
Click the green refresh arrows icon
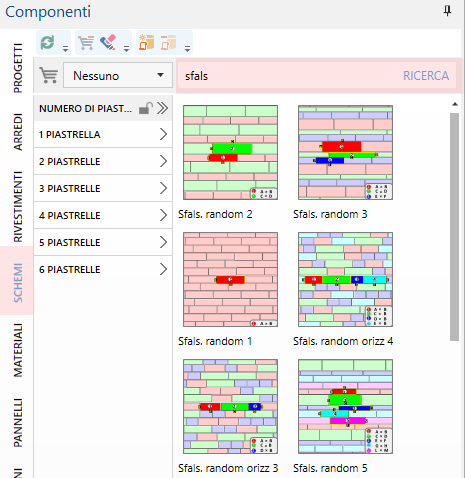click(x=47, y=43)
